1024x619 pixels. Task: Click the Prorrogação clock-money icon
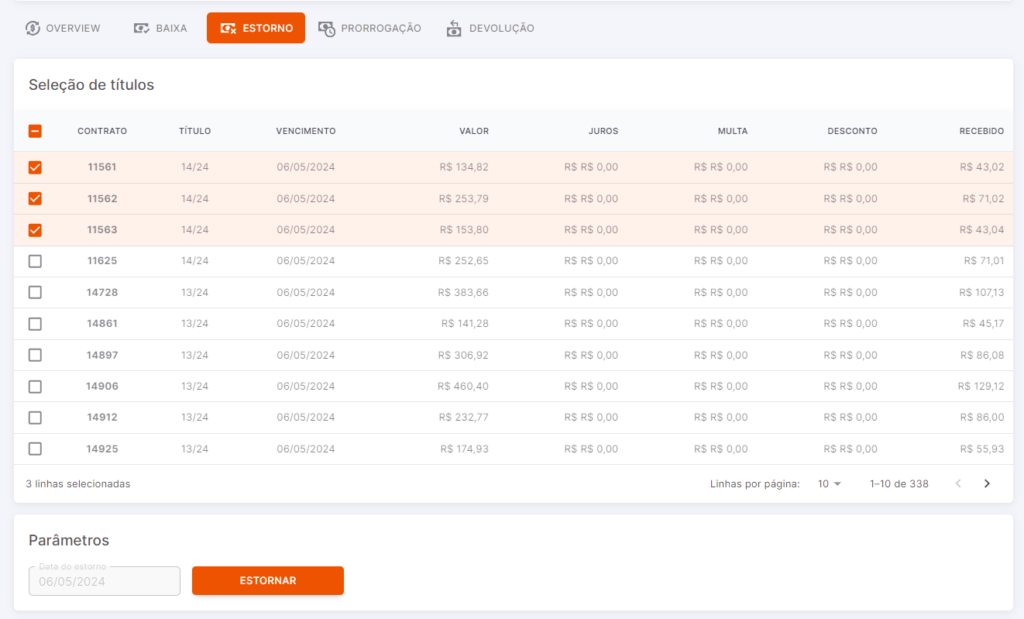point(327,28)
